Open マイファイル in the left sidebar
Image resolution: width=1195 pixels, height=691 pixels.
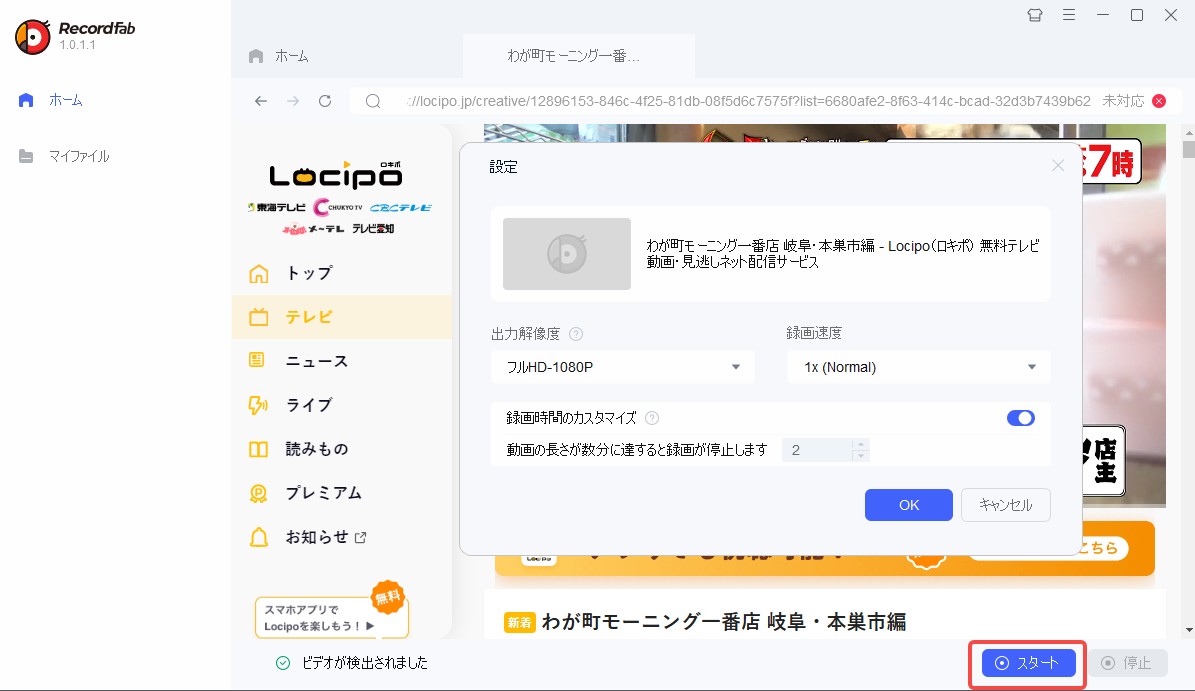[64, 156]
